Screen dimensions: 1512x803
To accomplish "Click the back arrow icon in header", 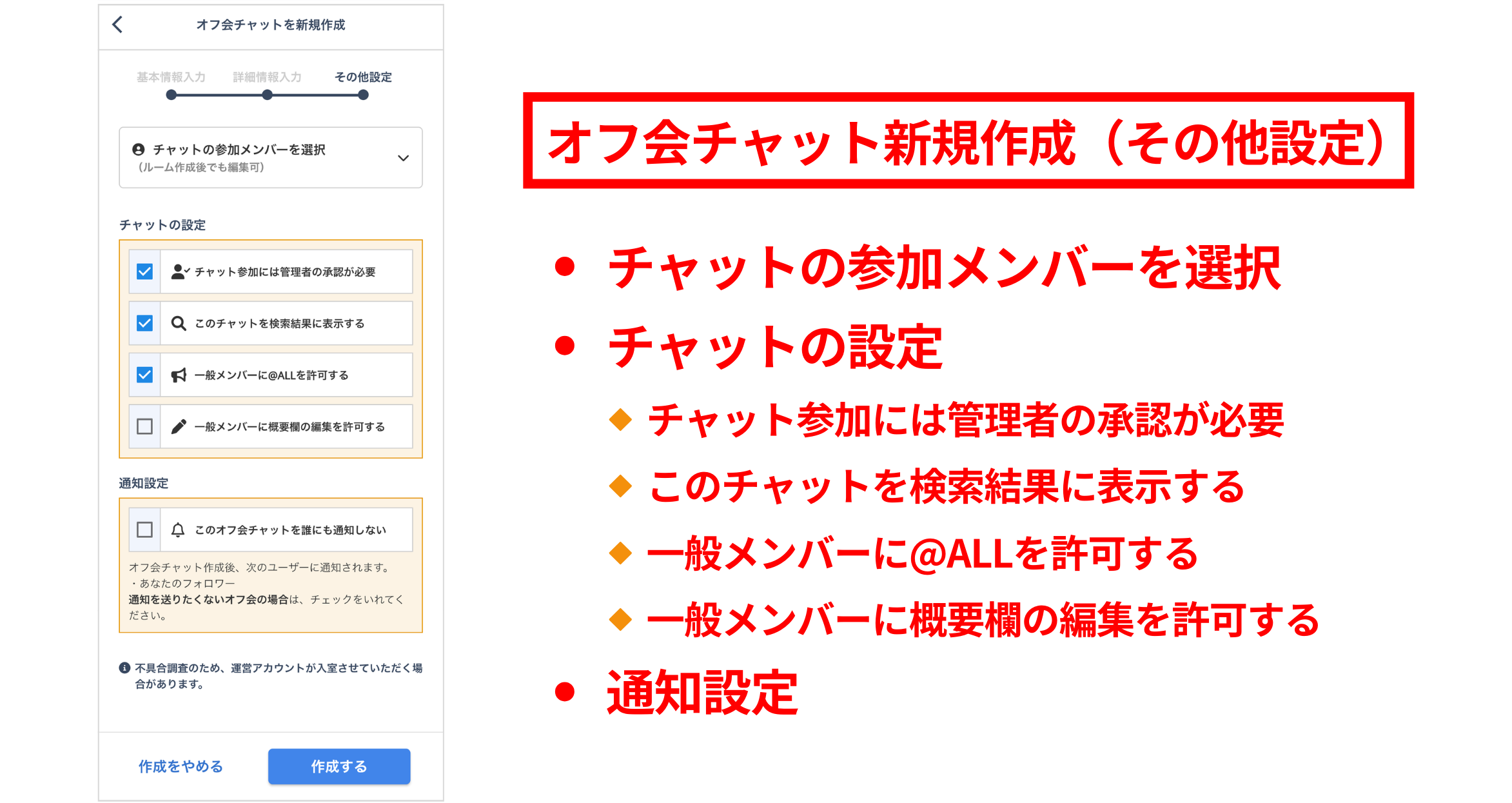I will [117, 25].
